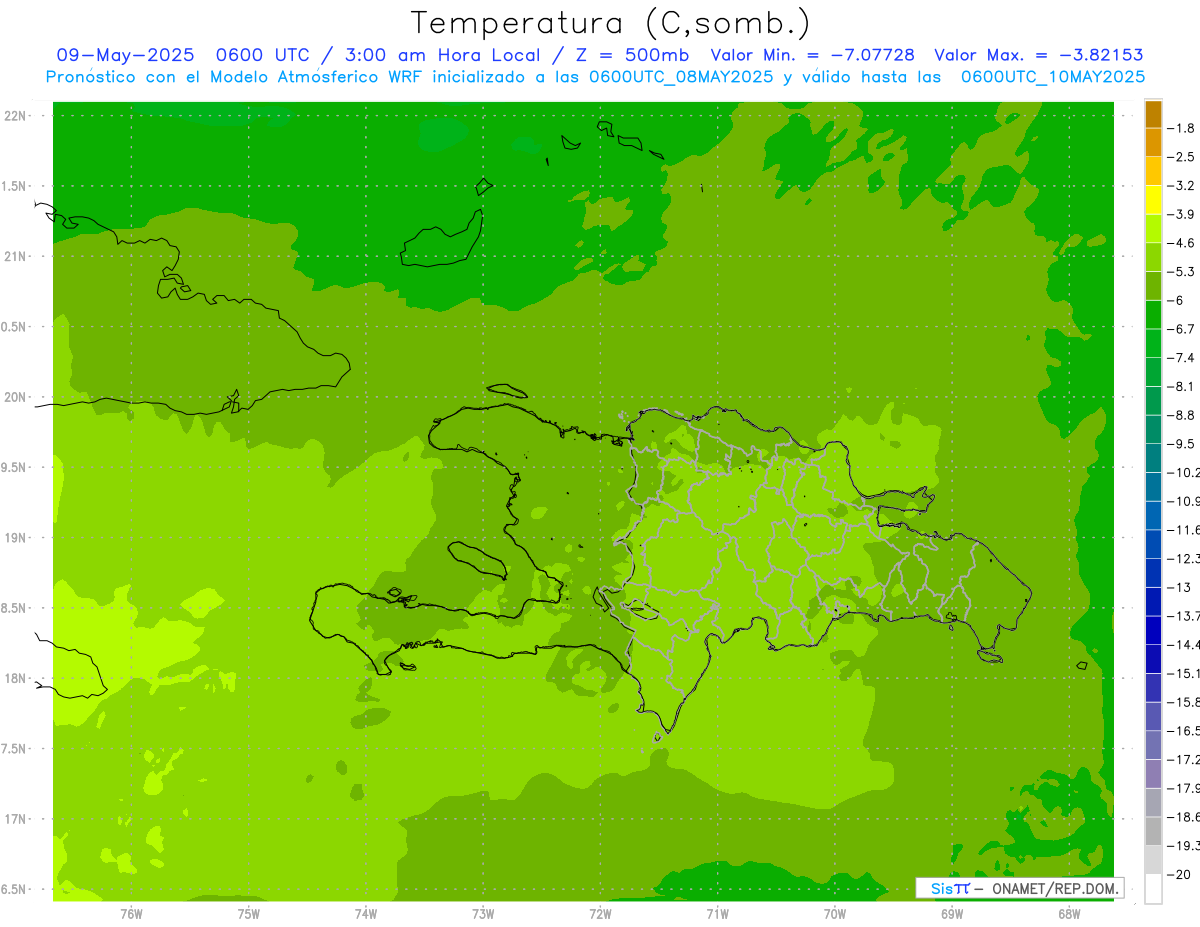
Task: Click the 'Valor Max. = -3.82153' readout
Action: tap(1038, 55)
